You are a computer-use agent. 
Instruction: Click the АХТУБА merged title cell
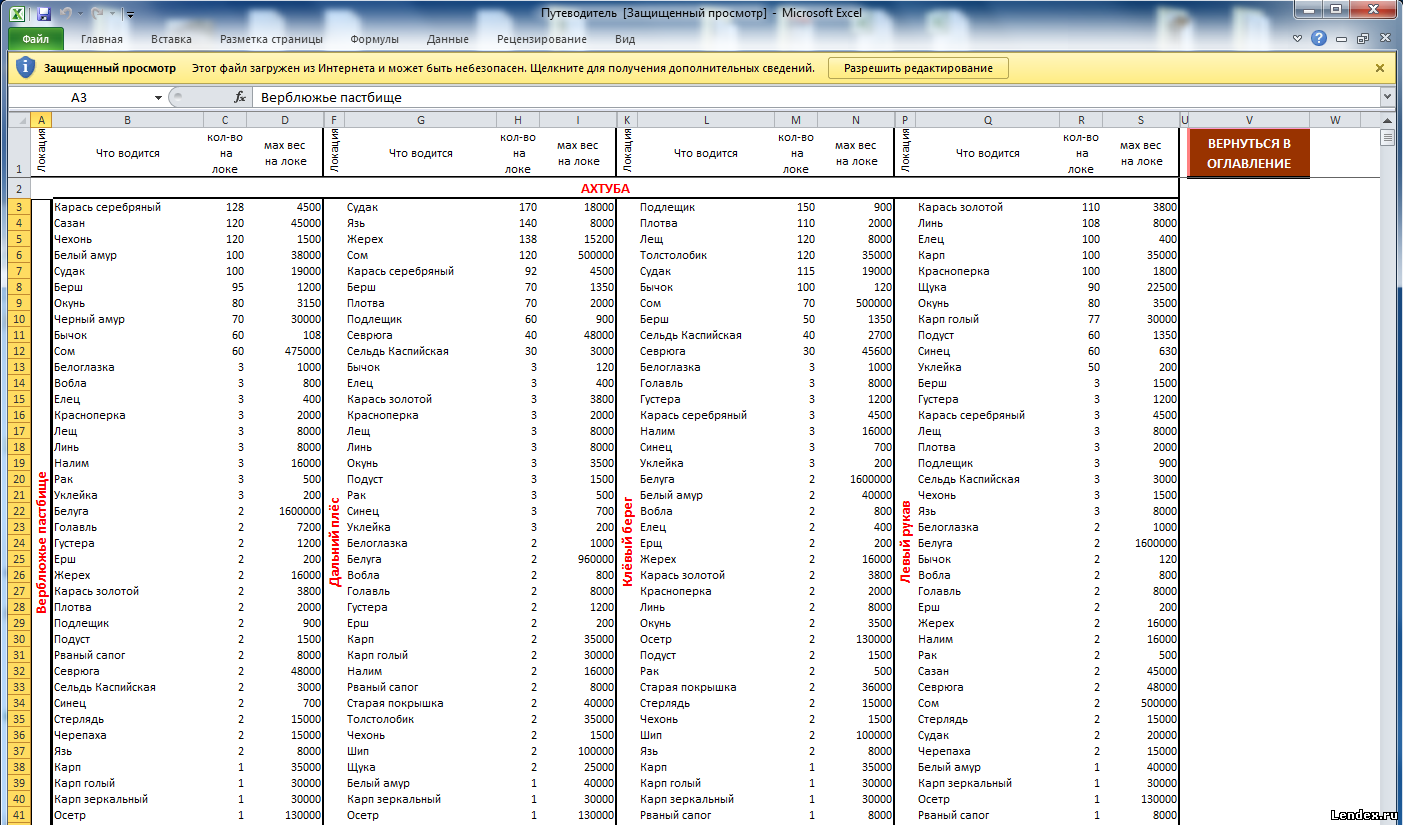(605, 188)
